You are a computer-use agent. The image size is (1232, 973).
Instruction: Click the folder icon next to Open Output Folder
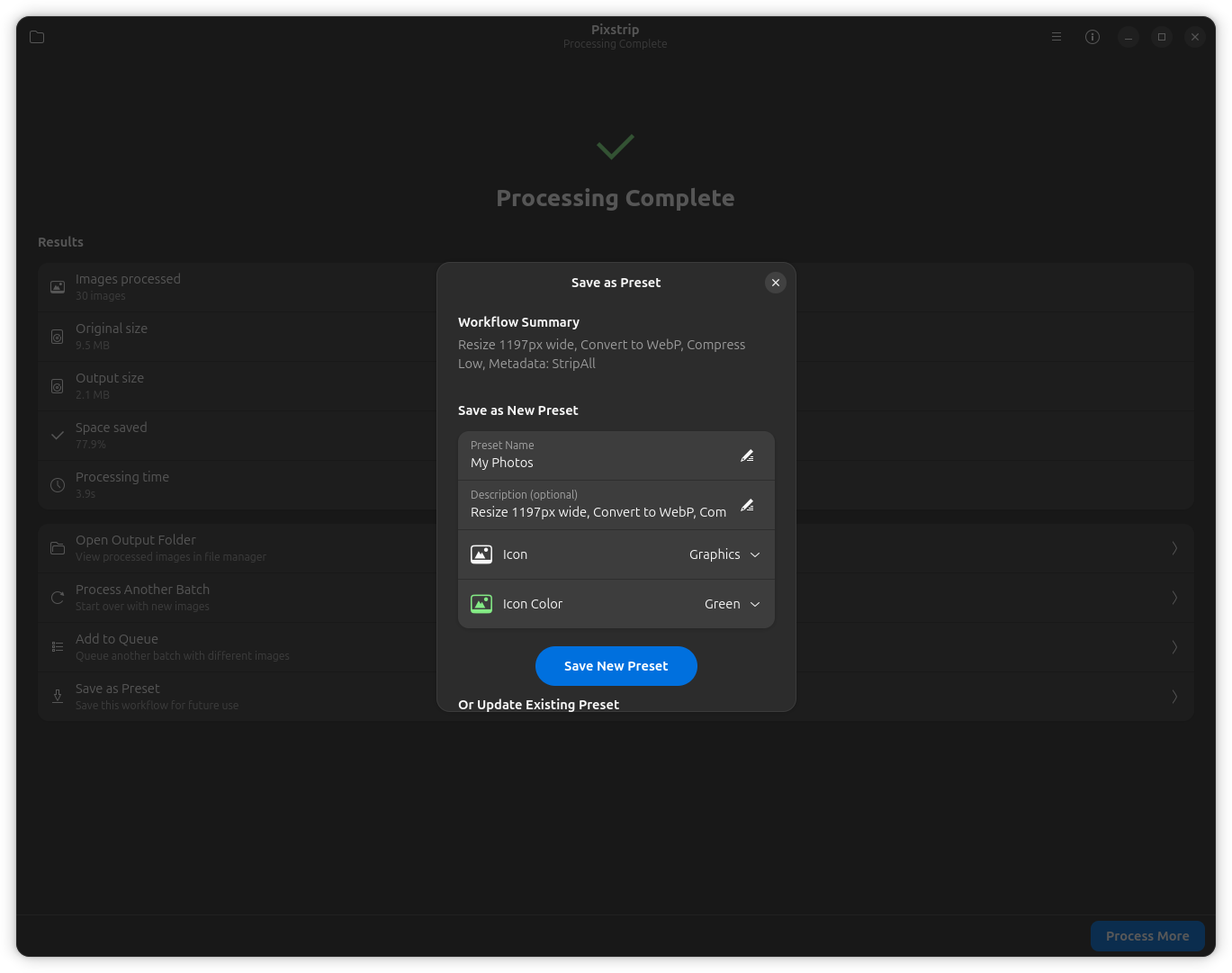click(x=57, y=547)
